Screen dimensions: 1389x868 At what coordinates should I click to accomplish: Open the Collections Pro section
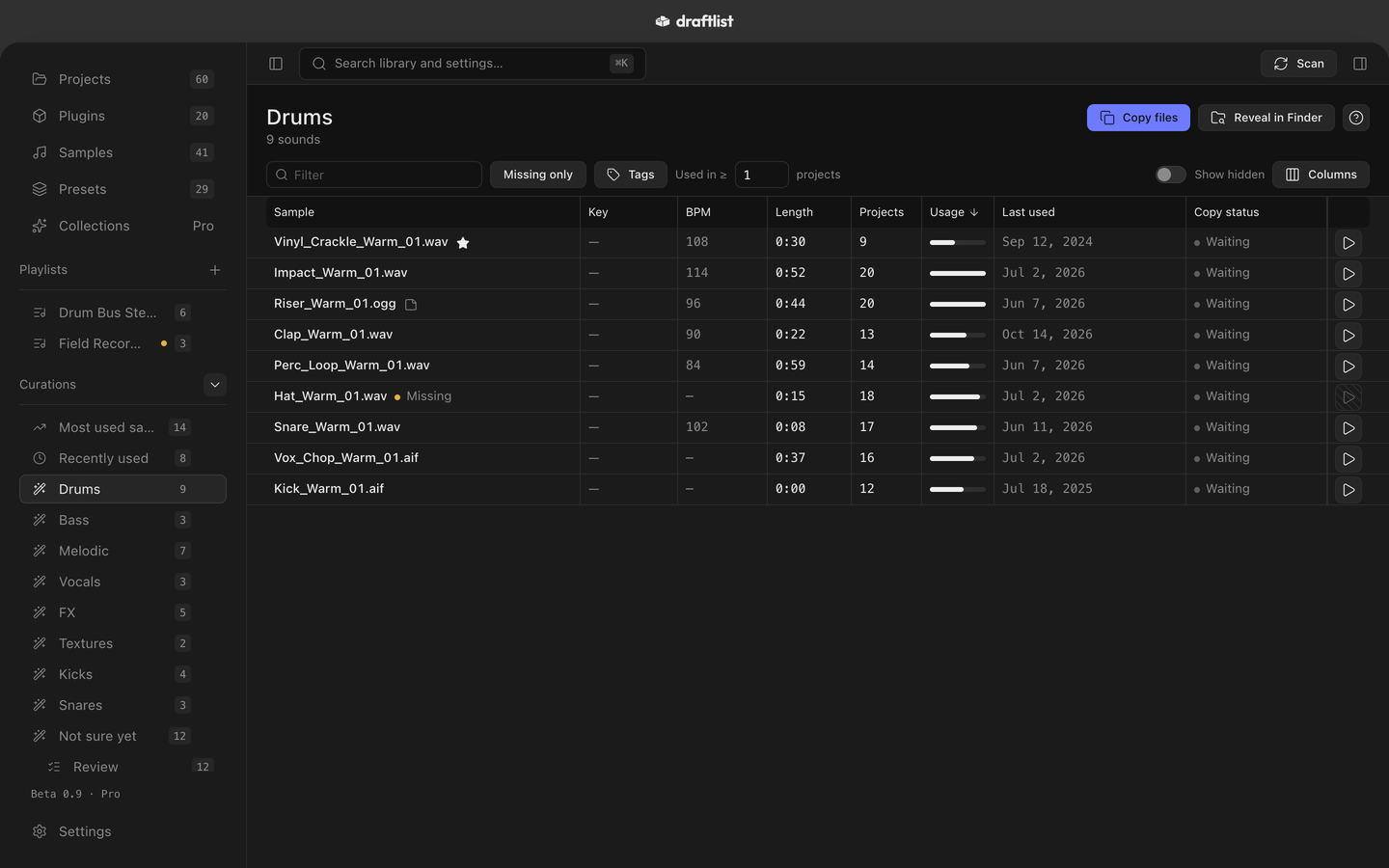coord(123,226)
